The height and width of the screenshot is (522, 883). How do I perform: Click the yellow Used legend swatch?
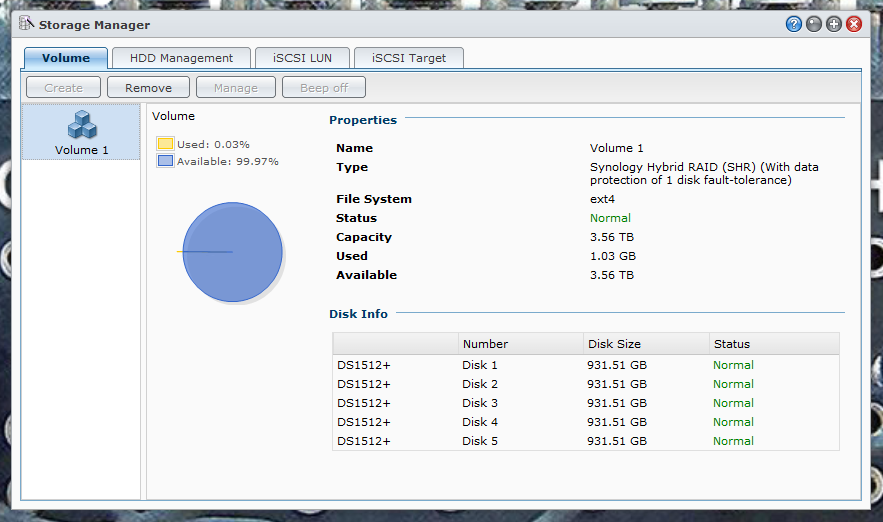tap(166, 144)
